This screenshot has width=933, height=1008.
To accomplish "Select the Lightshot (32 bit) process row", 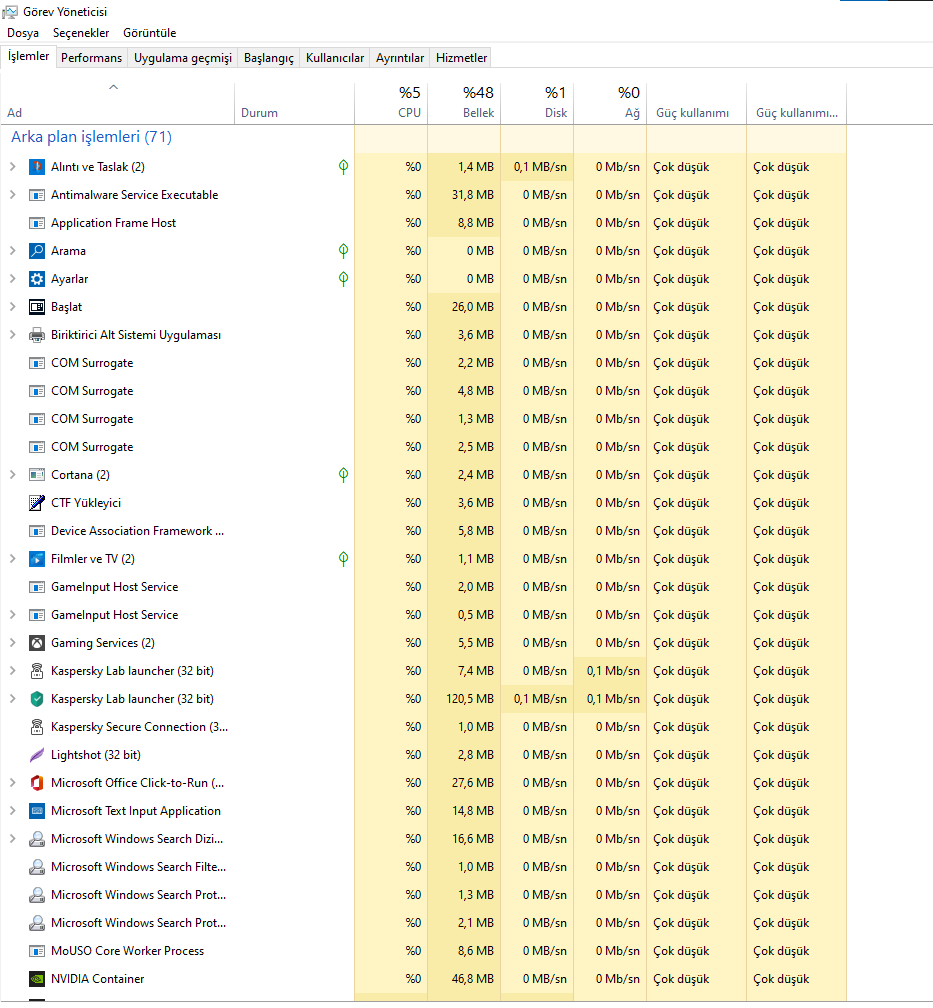I will (423, 755).
